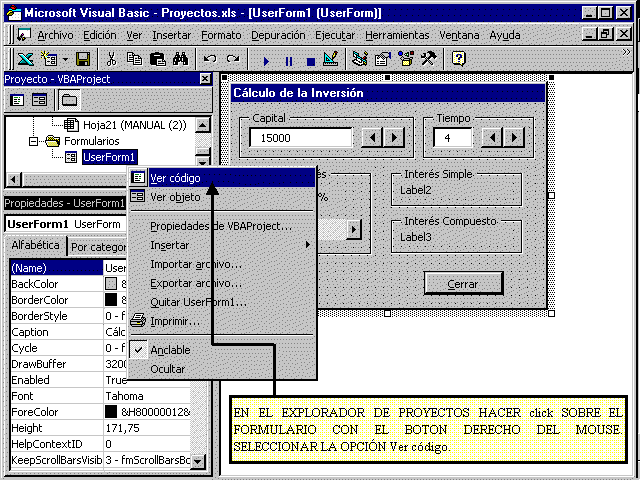Click the Capital spinner right arrow

click(x=394, y=138)
